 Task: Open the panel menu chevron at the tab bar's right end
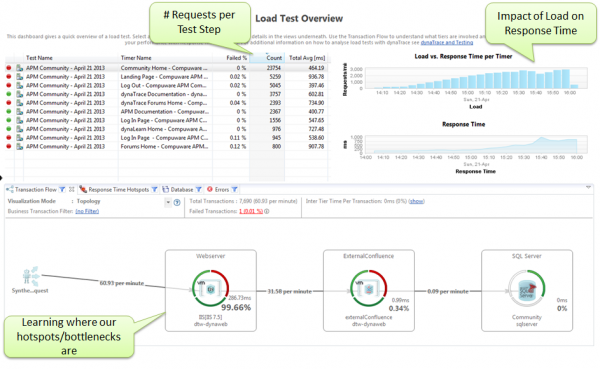tap(589, 187)
